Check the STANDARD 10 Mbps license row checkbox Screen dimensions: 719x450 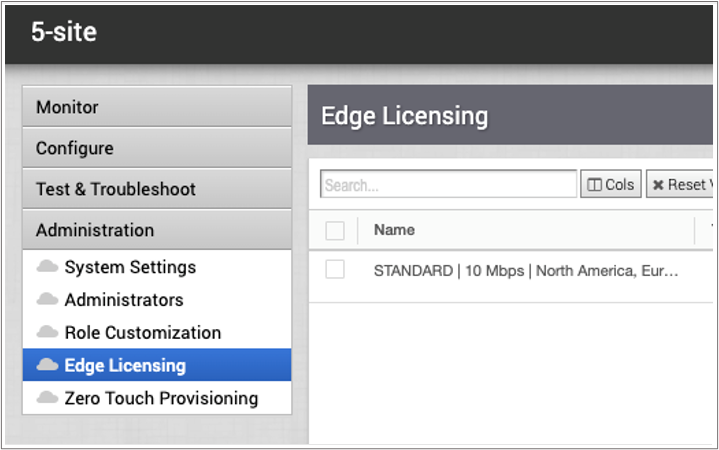tap(335, 270)
